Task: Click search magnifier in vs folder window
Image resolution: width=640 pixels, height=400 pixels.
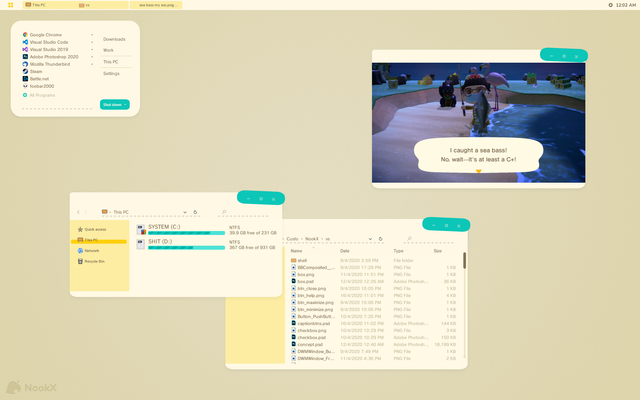Action: point(409,239)
